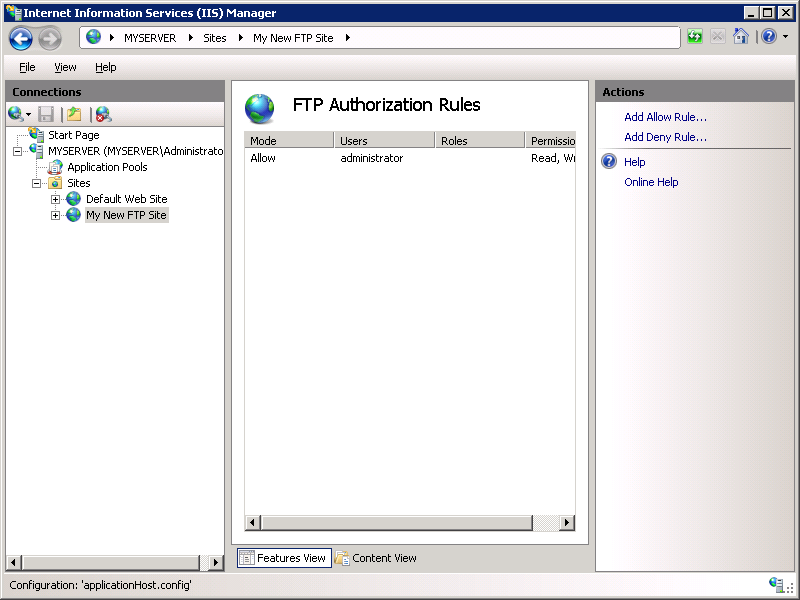Click Add Allow Rule in the Actions pane
The width and height of the screenshot is (800, 600).
point(666,116)
